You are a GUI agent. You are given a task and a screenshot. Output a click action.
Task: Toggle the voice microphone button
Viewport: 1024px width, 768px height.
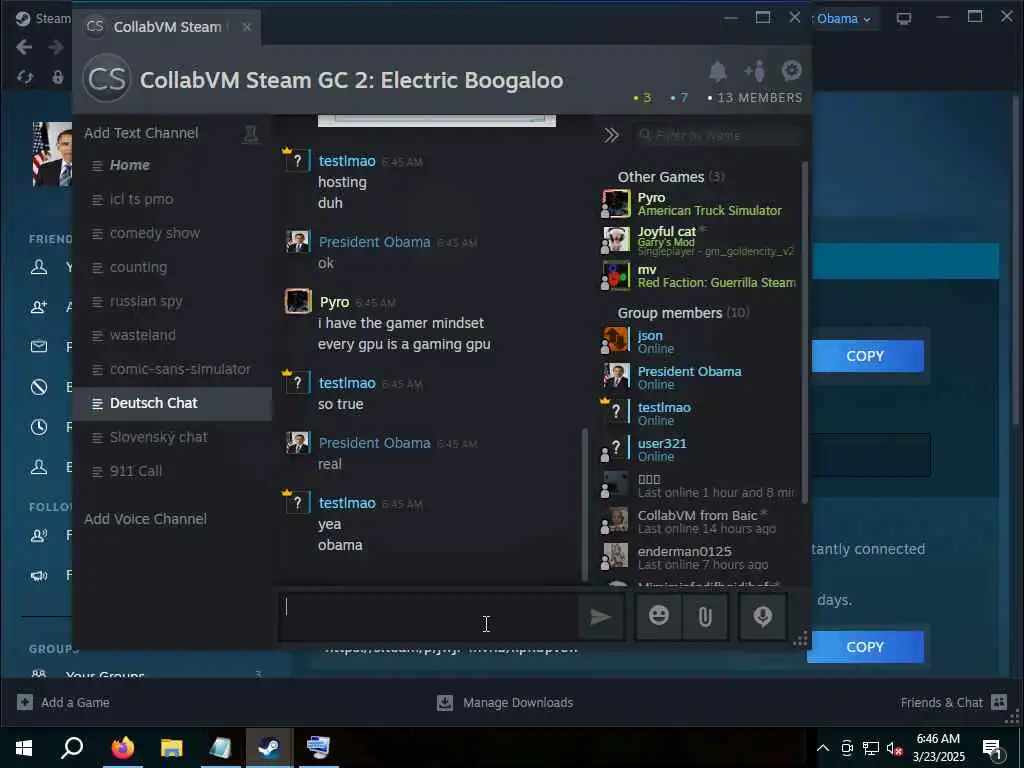coord(763,616)
